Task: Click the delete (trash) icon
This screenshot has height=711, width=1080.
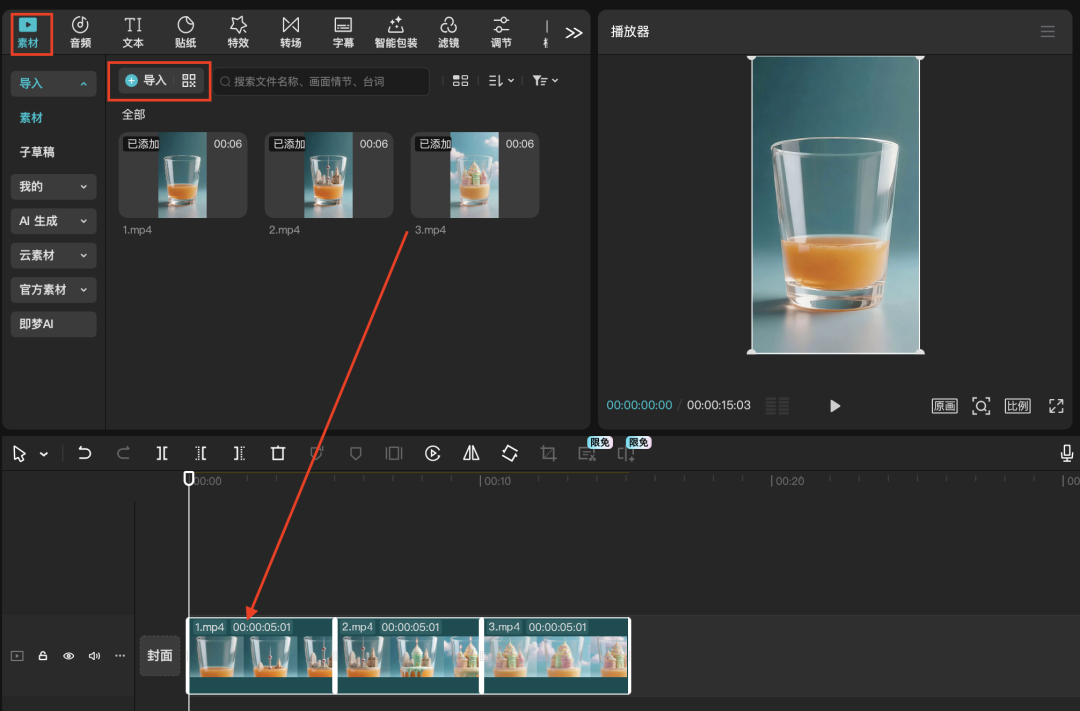Action: point(278,453)
